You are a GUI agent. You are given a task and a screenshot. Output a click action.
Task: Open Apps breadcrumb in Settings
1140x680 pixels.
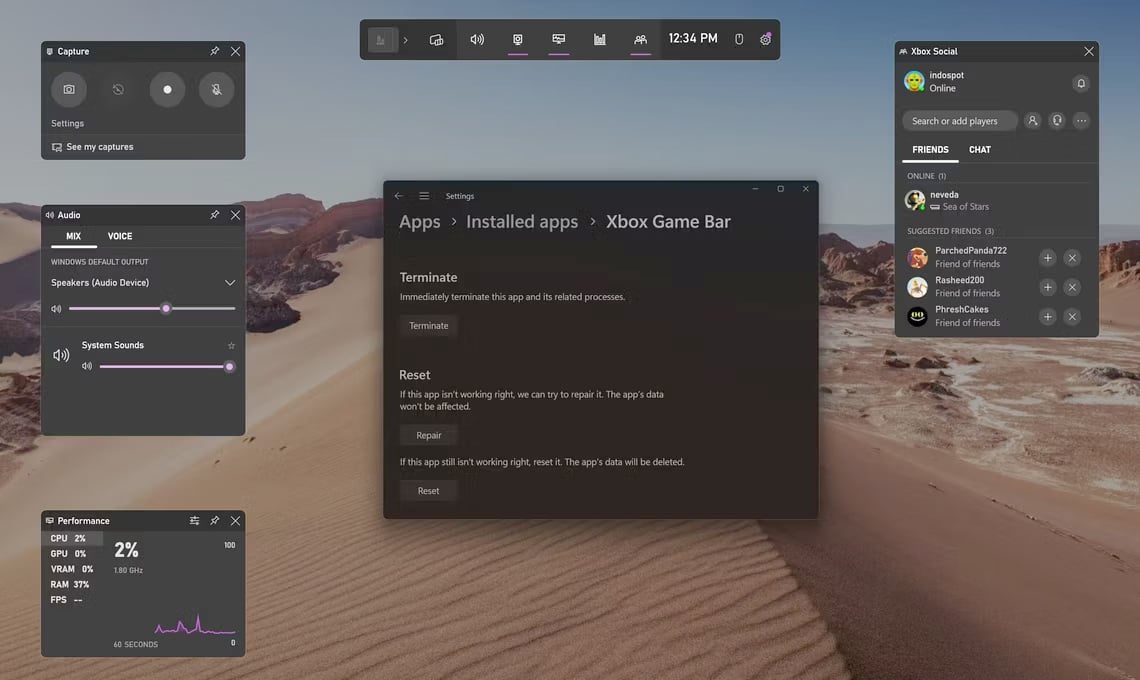(420, 222)
